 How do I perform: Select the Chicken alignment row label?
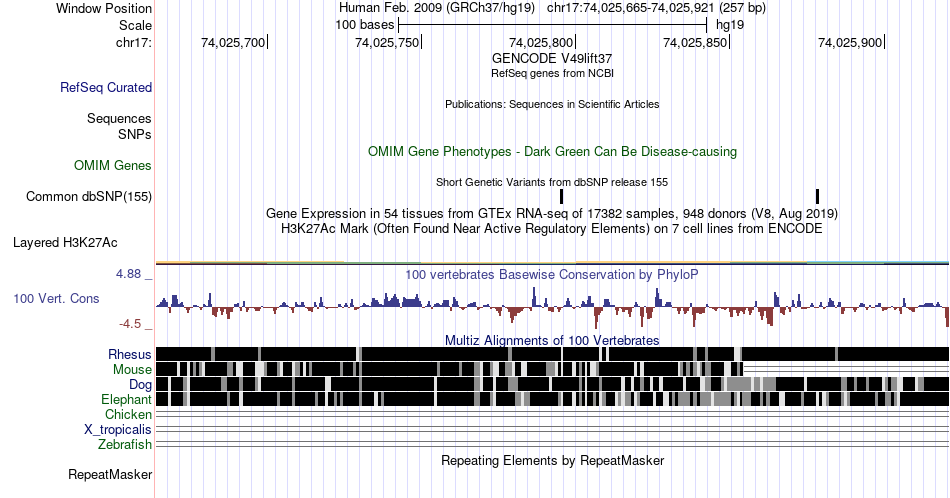coord(128,414)
